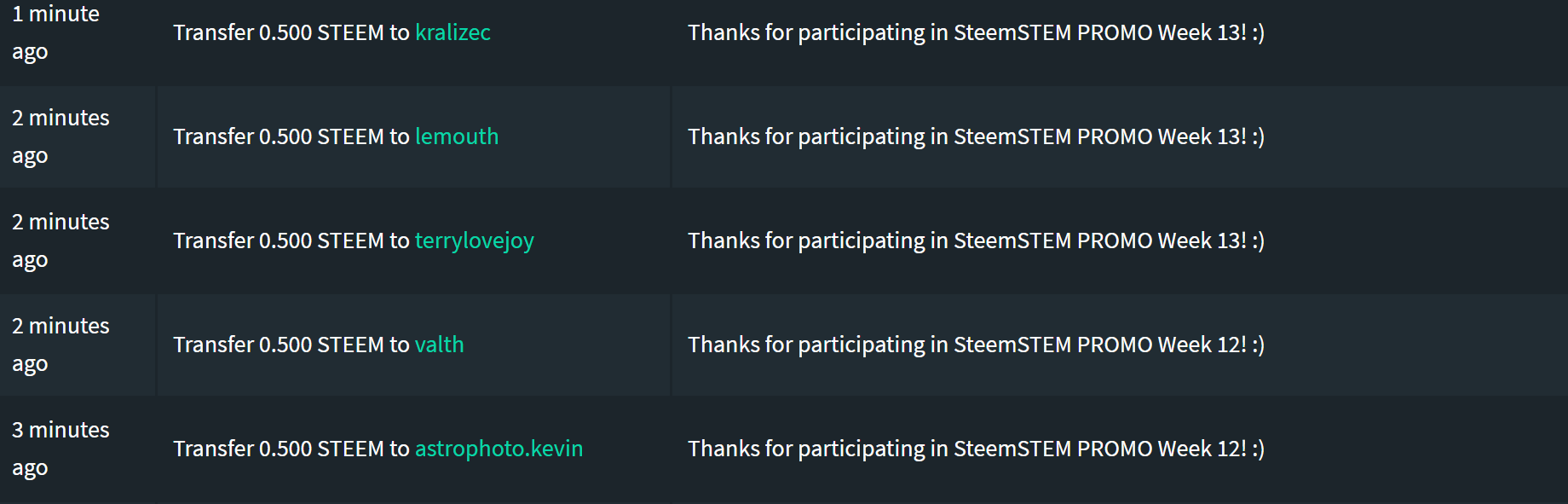Viewport: 1568px width, 504px height.
Task: Click "Transfer 0.500 STEEM to" text before kralizec
Action: click(291, 32)
